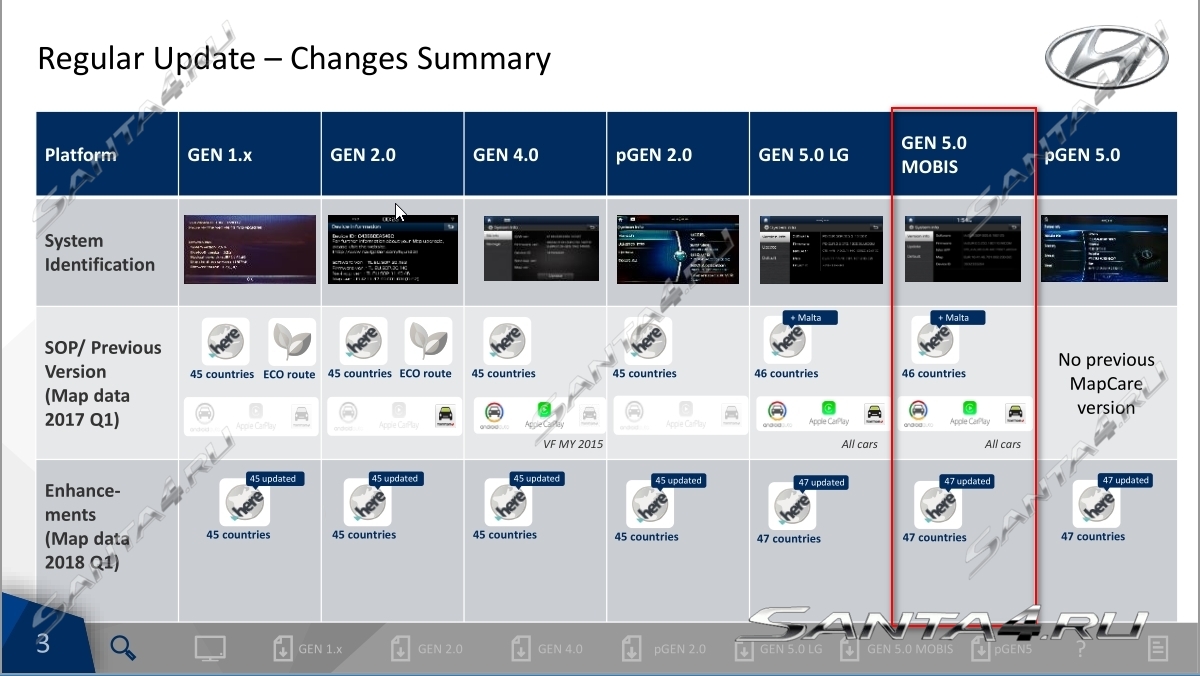This screenshot has height=676, width=1200.
Task: Click the slide number 3 badge
Action: 43,642
